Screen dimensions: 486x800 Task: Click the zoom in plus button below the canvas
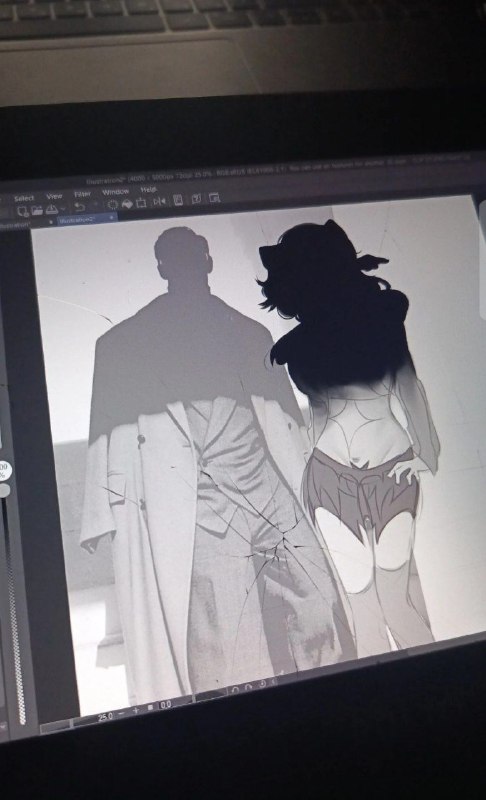[x=136, y=711]
